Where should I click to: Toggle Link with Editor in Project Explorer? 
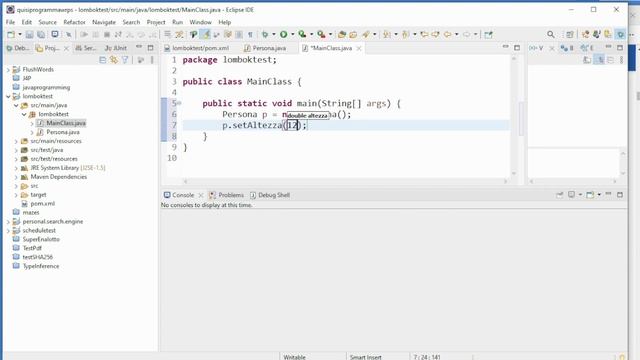click(x=113, y=60)
